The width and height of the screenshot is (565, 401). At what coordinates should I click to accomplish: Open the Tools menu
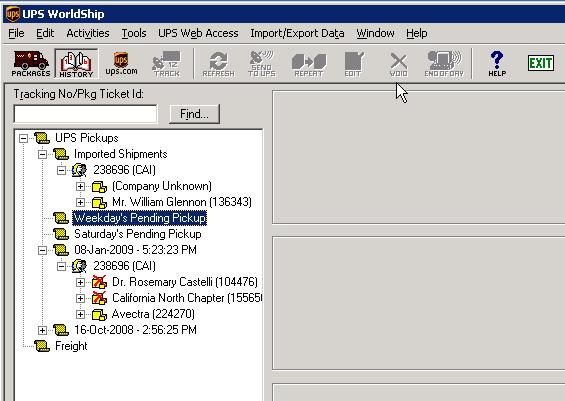134,33
